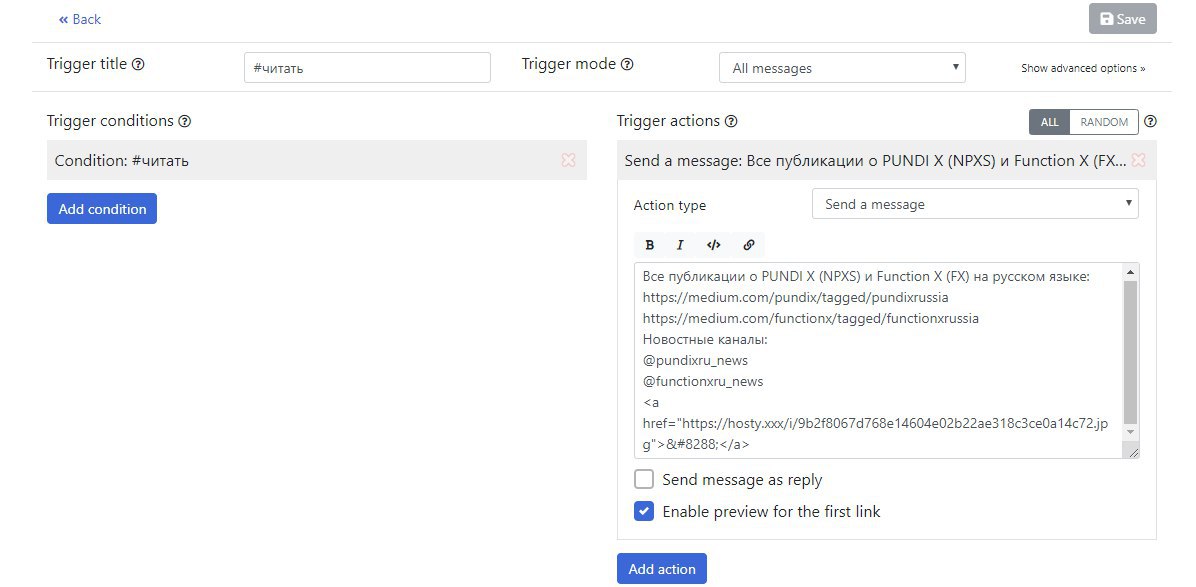The image size is (1196, 587).
Task: Apply italic formatting in message editor
Action: pyautogui.click(x=680, y=245)
